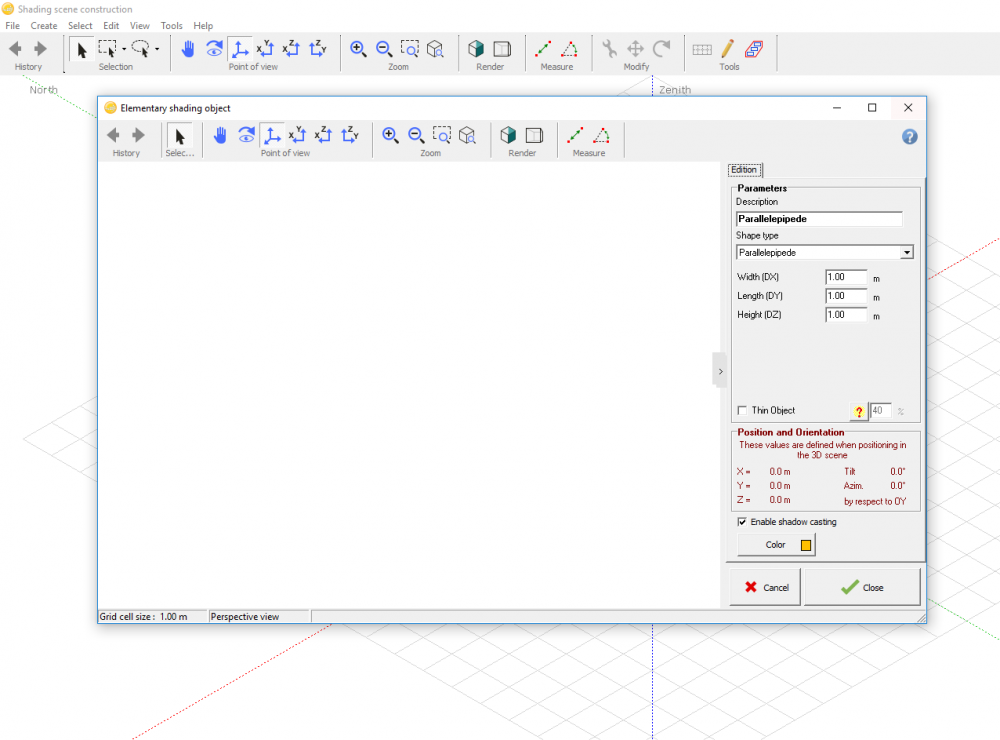Open the Create menu
1000x740 pixels.
tap(44, 26)
